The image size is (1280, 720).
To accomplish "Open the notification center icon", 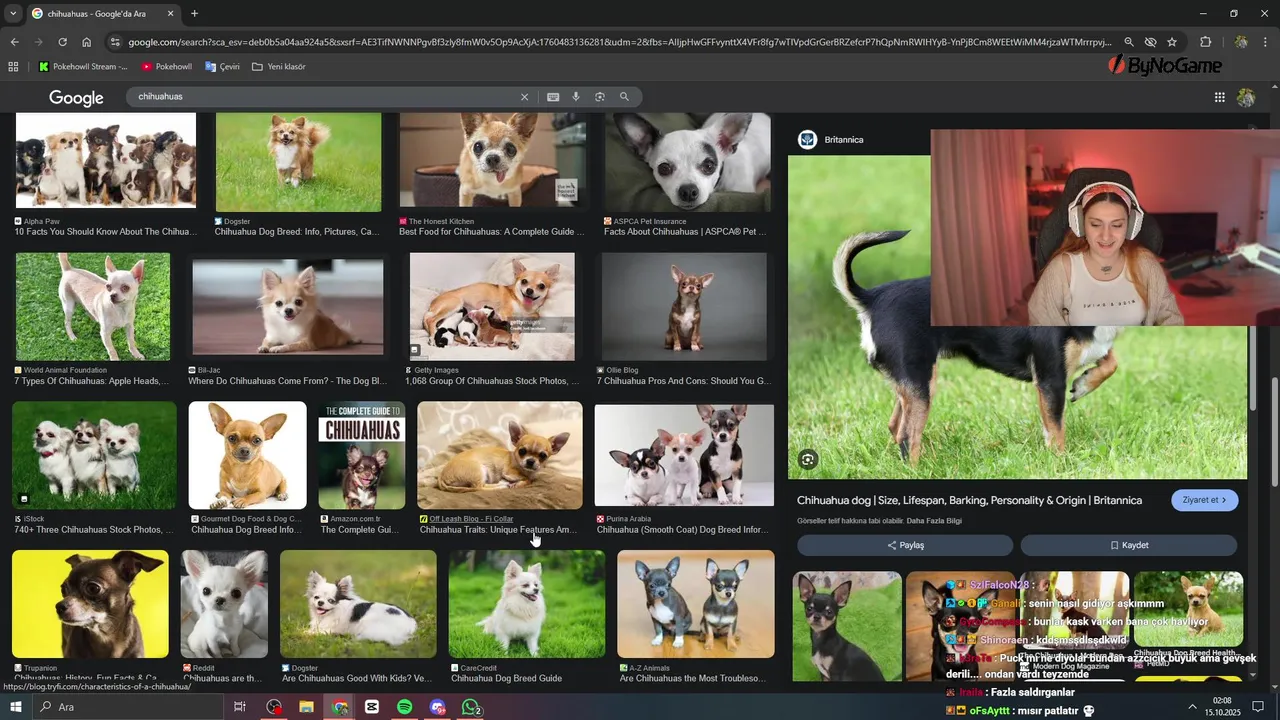I will click(x=1258, y=707).
